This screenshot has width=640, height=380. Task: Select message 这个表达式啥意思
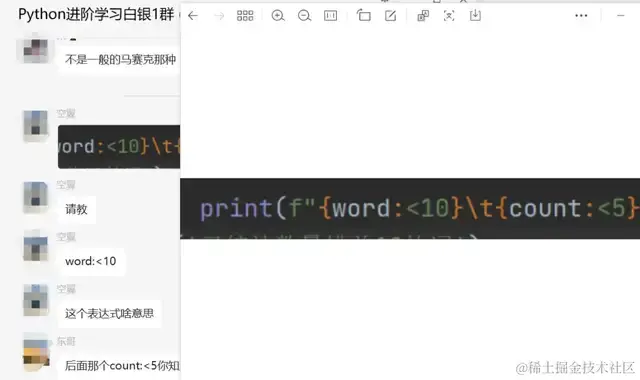(x=109, y=313)
